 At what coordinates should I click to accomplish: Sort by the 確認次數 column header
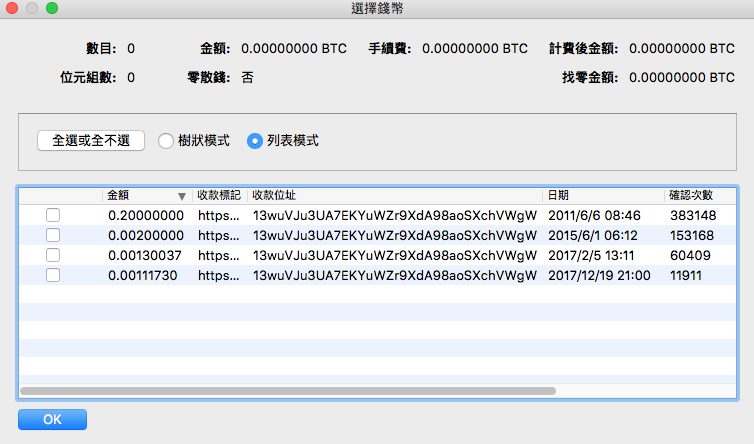tap(700, 195)
